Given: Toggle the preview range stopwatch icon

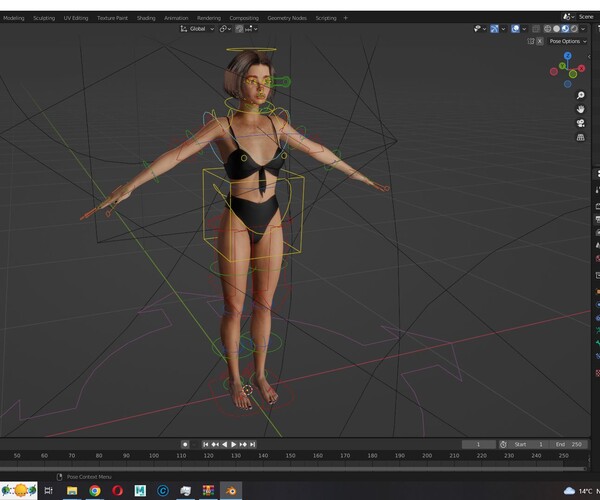Looking at the screenshot, I should pos(503,444).
